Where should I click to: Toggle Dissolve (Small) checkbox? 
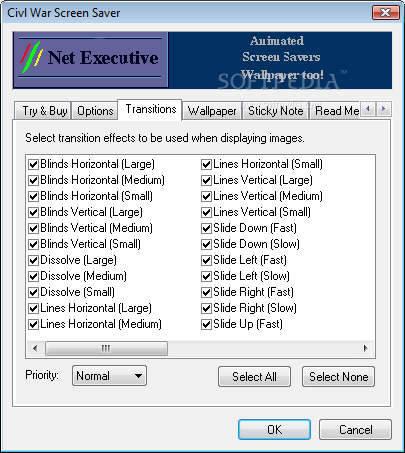coord(33,292)
